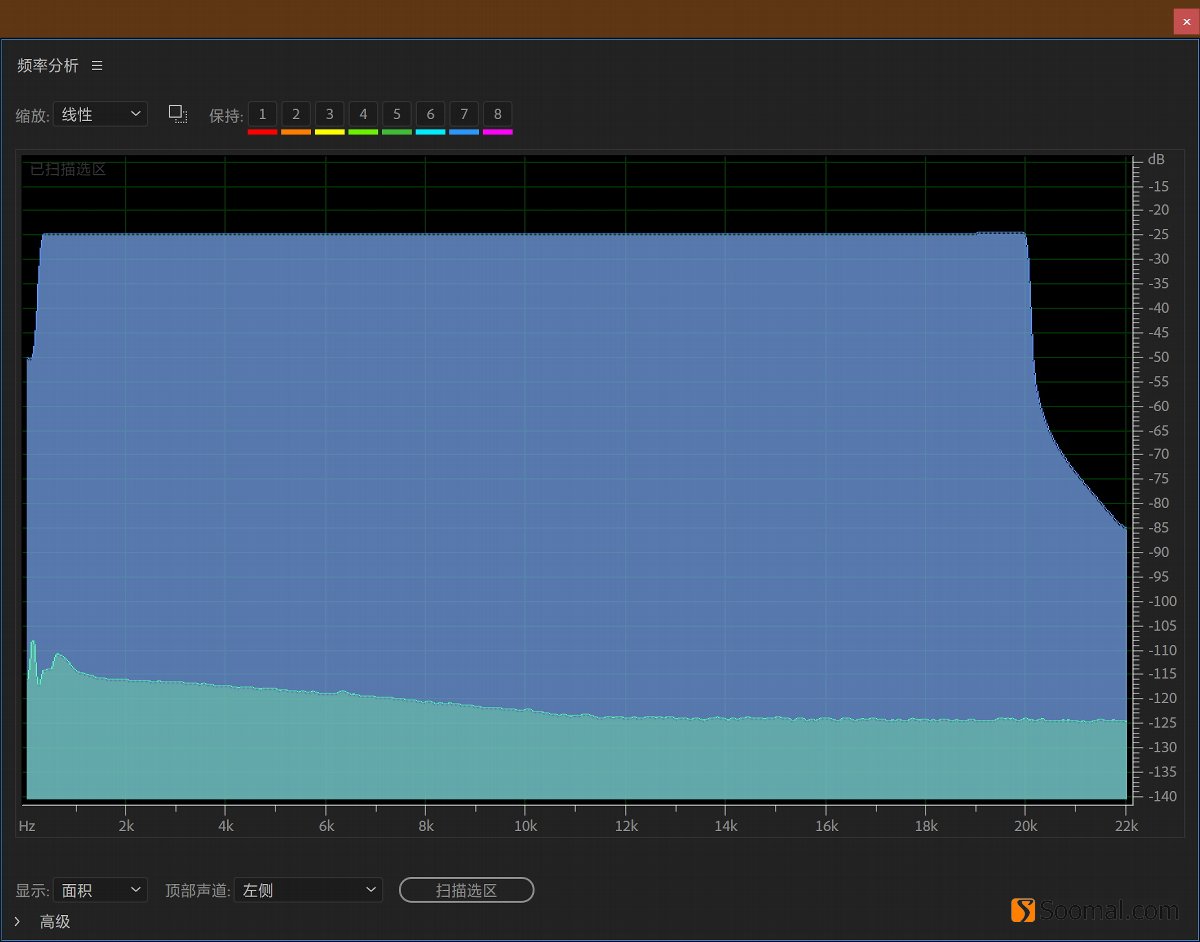
Task: Open the 显示 dropdown showing 面积
Action: pyautogui.click(x=100, y=890)
